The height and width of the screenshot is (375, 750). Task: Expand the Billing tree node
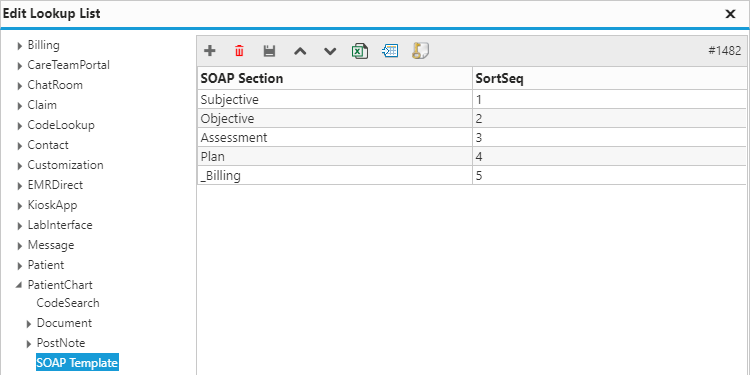pyautogui.click(x=20, y=46)
